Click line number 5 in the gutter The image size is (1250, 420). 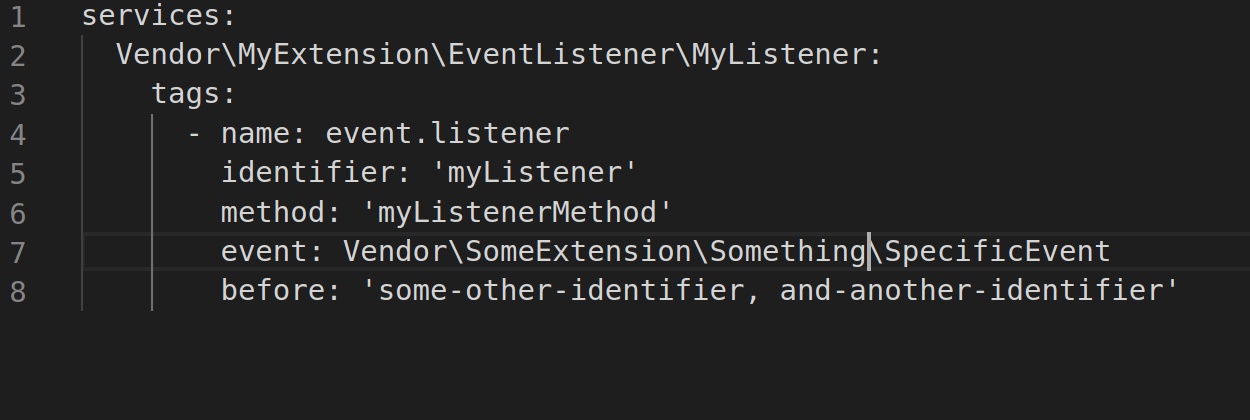17,173
